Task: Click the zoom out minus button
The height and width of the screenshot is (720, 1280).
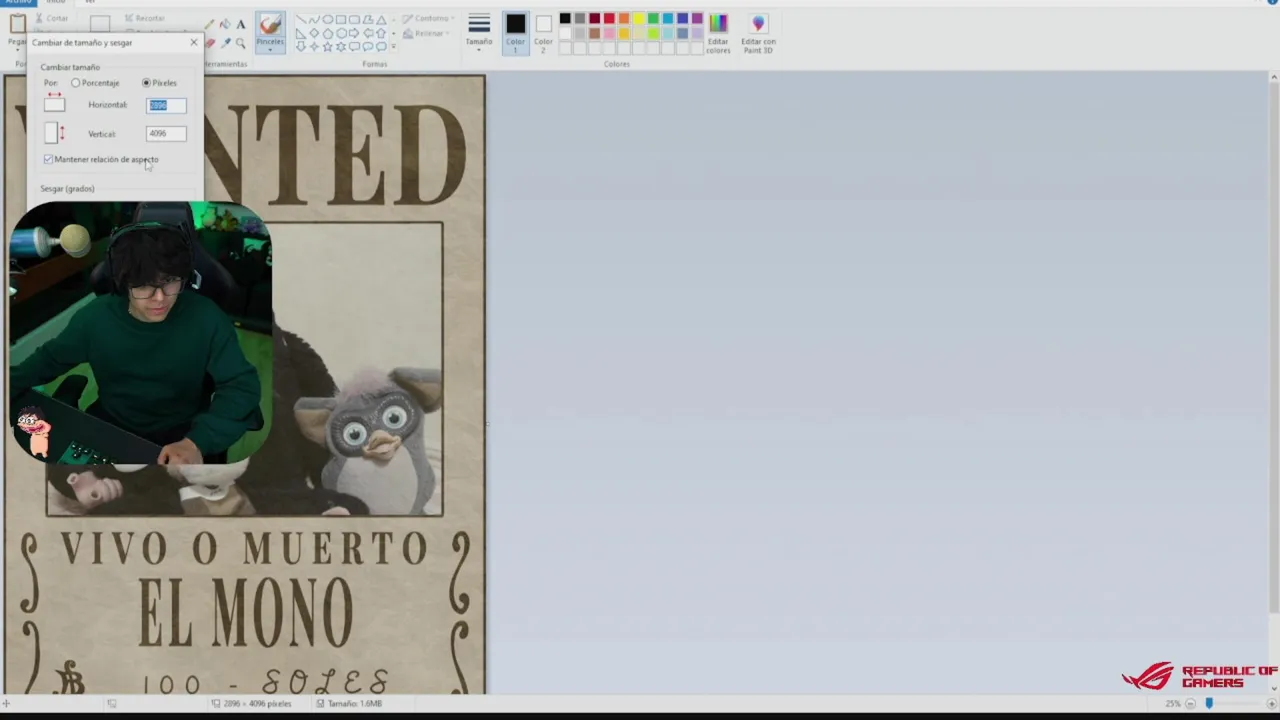Action: pos(1190,703)
